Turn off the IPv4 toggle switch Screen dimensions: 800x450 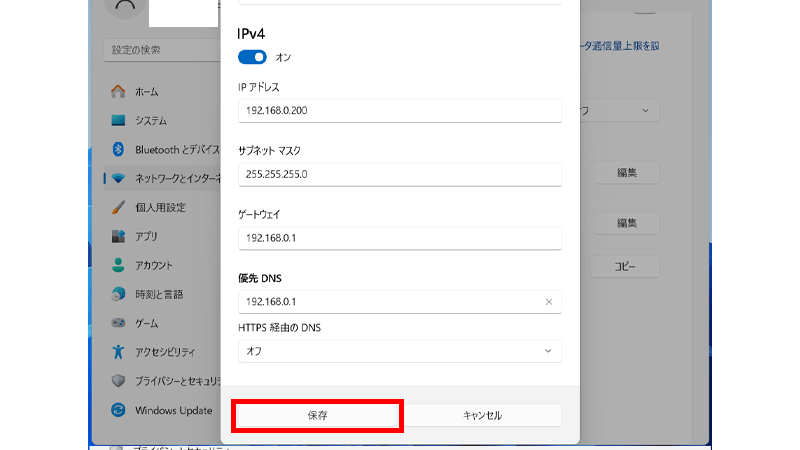(252, 57)
